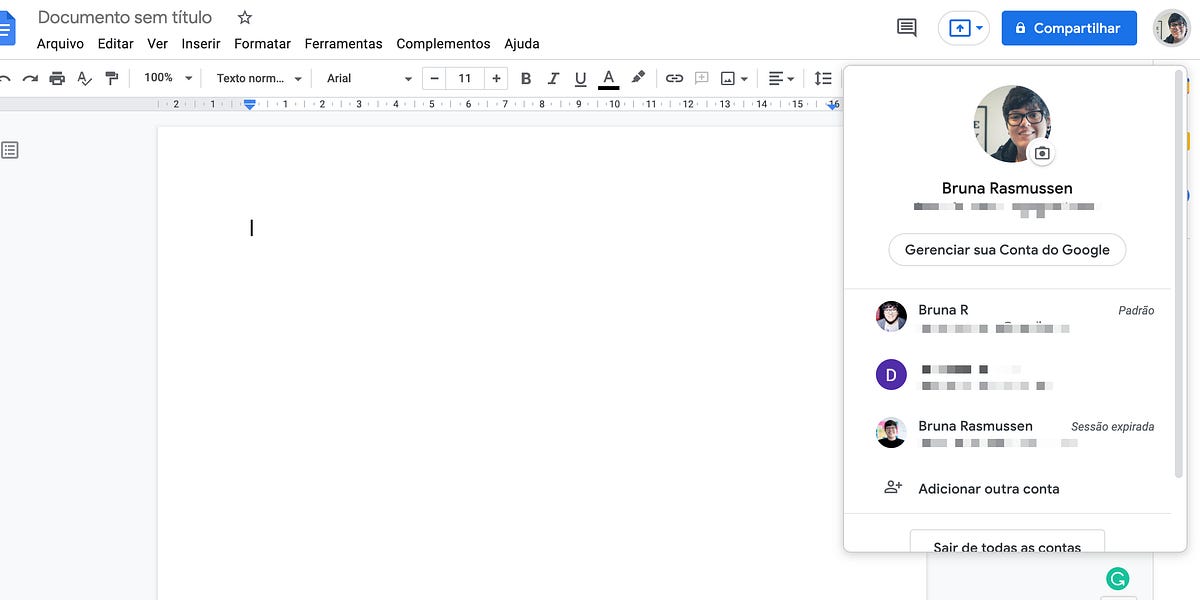Screen dimensions: 1200x600
Task: Toggle underline formatting
Action: point(580,77)
